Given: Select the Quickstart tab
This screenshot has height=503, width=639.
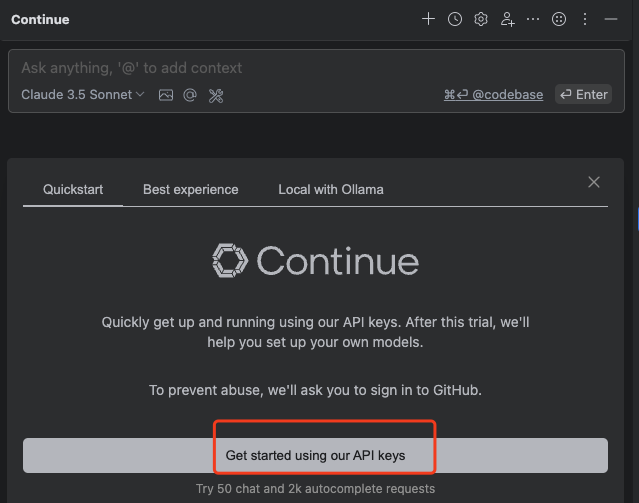Looking at the screenshot, I should tap(73, 190).
